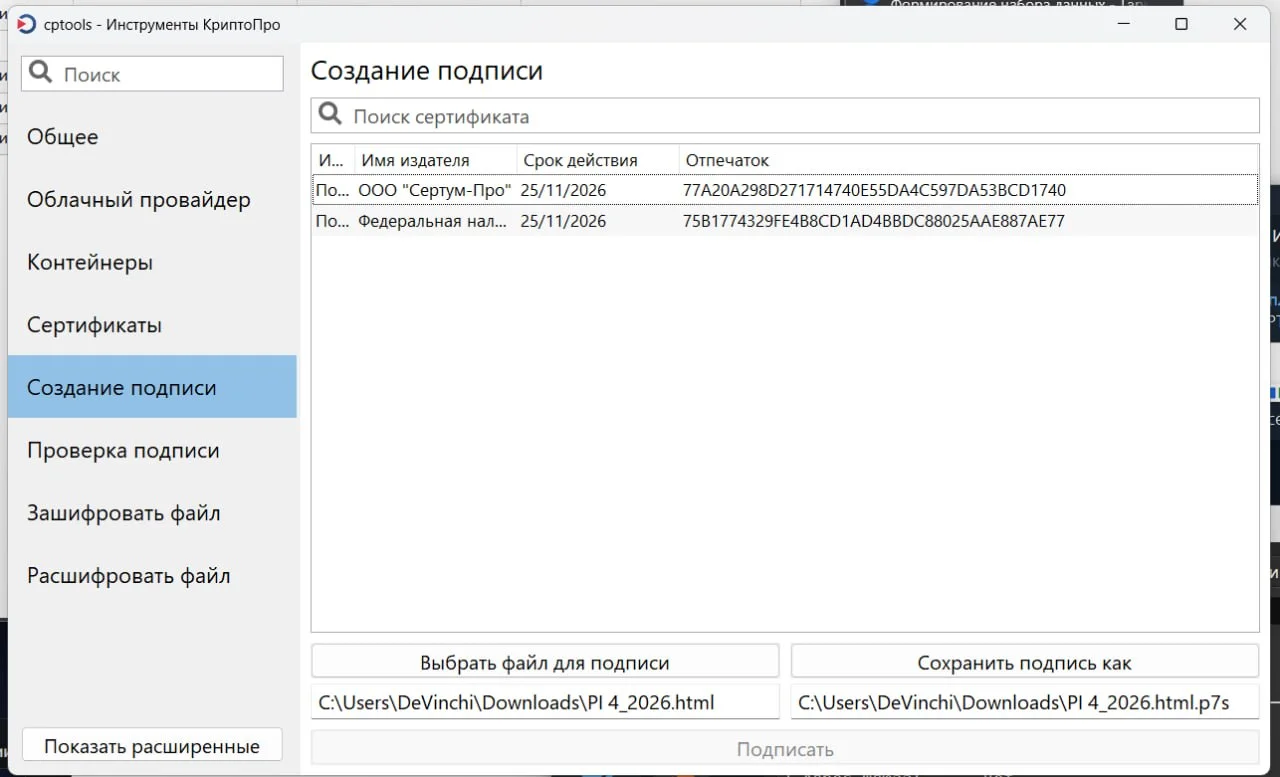Sort by the Срок действия column header
Viewport: 1280px width, 777px height.
coord(598,160)
